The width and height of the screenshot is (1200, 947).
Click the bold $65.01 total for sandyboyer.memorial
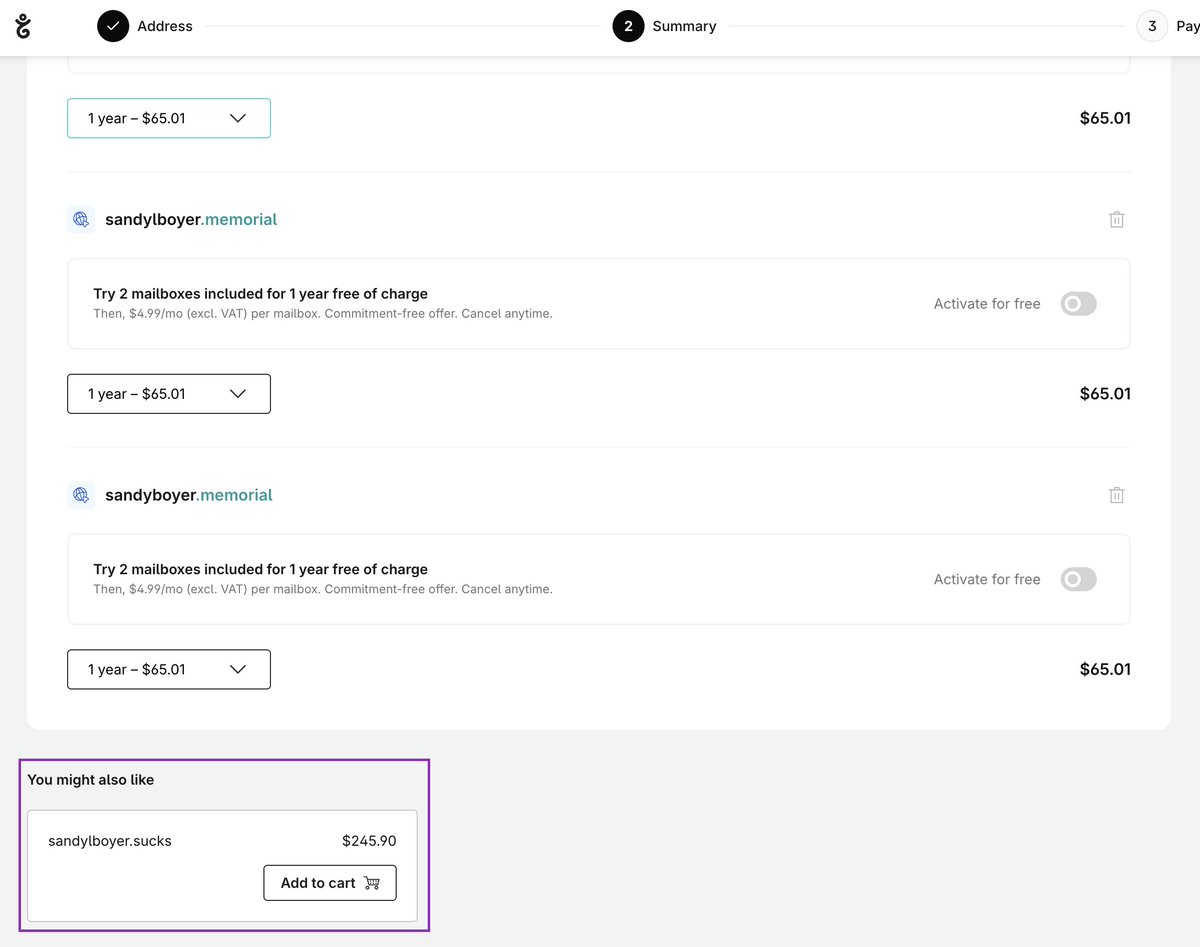tap(1105, 670)
